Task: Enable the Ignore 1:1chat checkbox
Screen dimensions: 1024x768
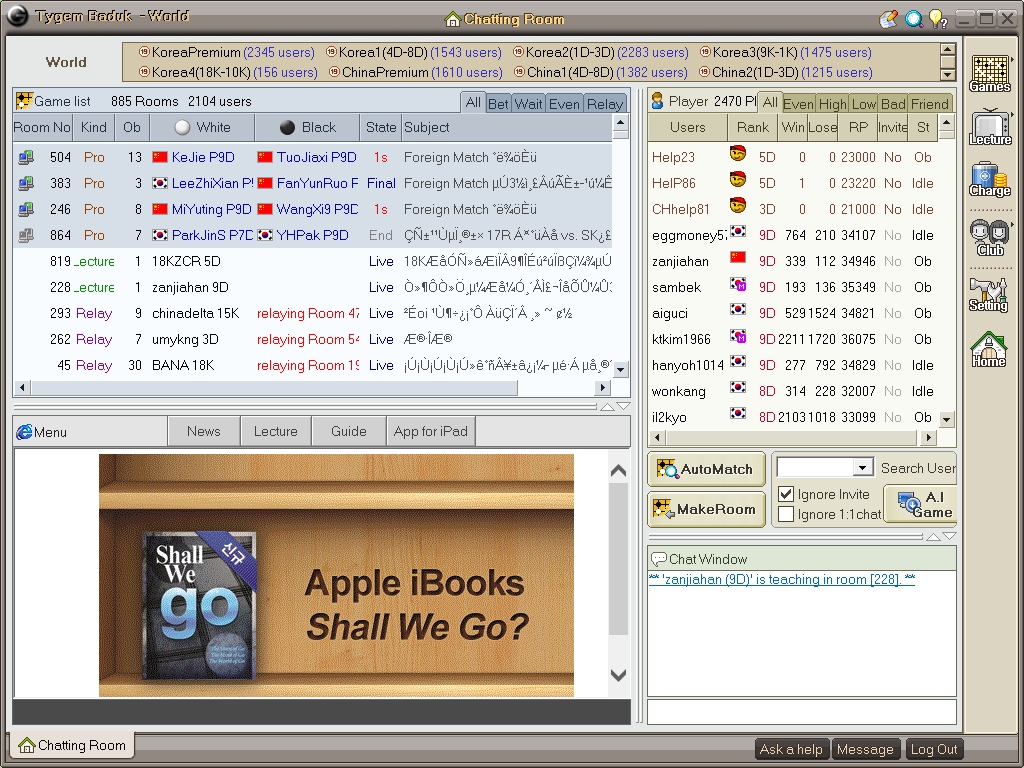Action: (786, 514)
